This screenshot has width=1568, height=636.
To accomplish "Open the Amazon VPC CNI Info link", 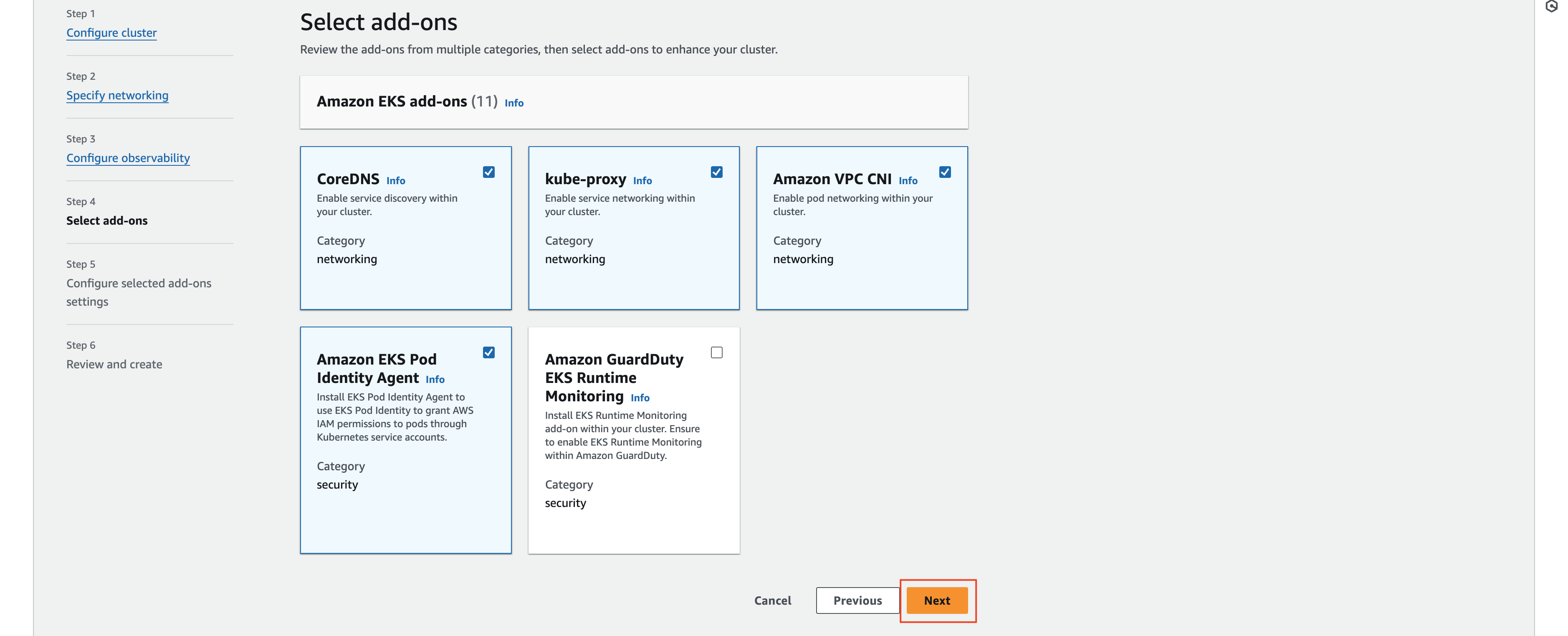I will click(x=908, y=181).
